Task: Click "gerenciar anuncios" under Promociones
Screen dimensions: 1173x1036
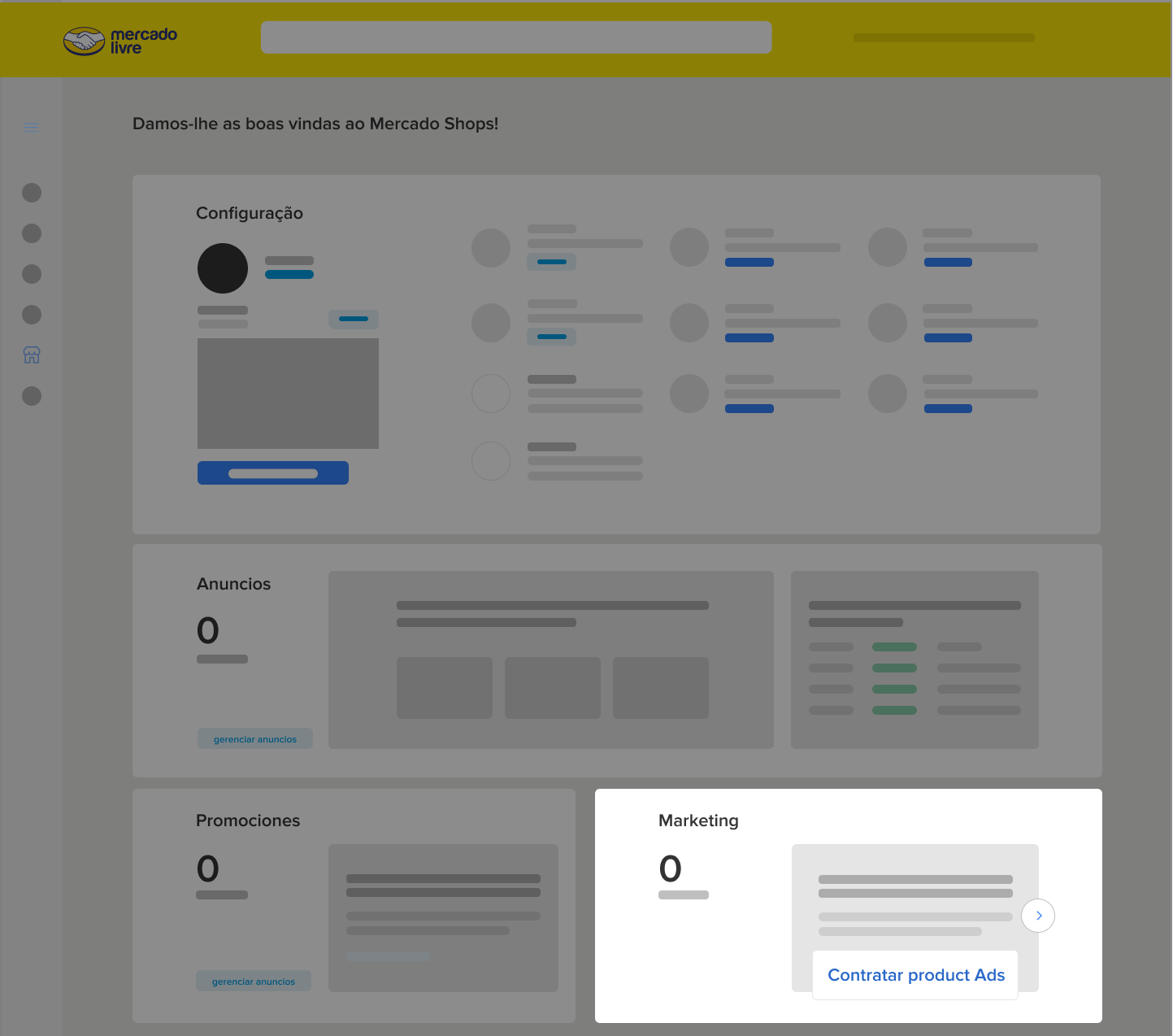Action: [254, 981]
